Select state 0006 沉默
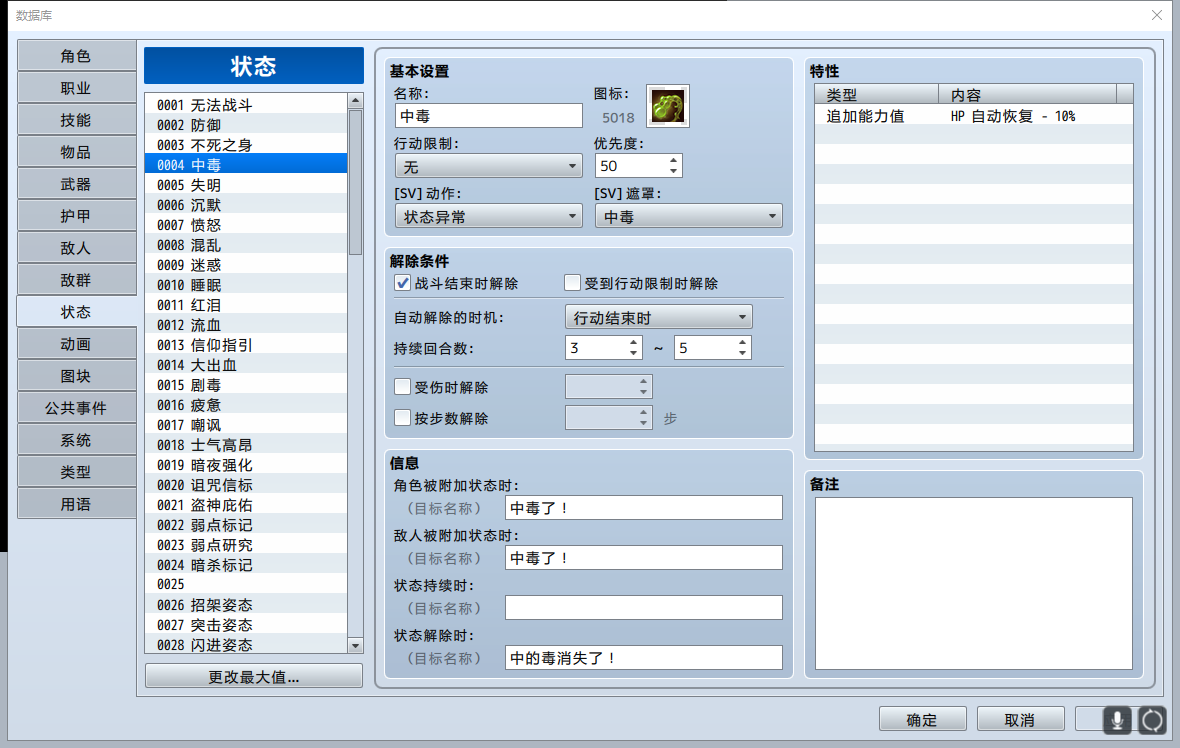Image resolution: width=1180 pixels, height=748 pixels. click(x=246, y=205)
